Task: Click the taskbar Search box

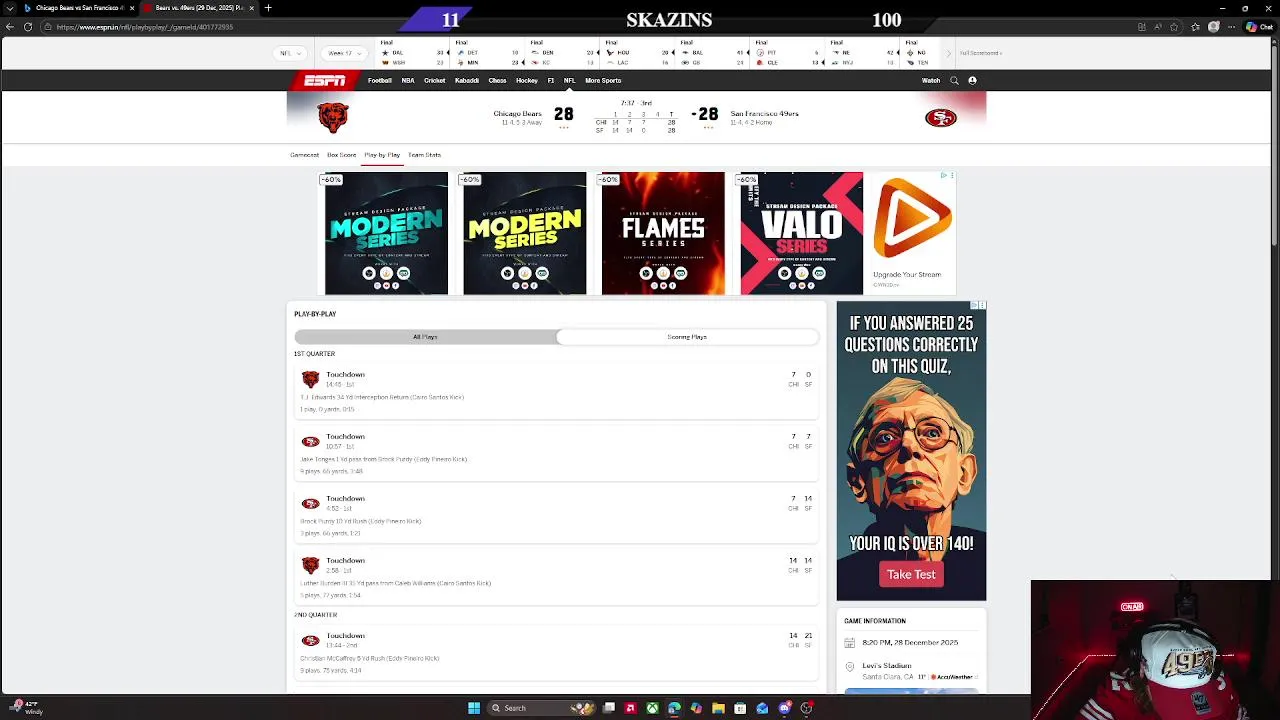Action: tap(540, 708)
